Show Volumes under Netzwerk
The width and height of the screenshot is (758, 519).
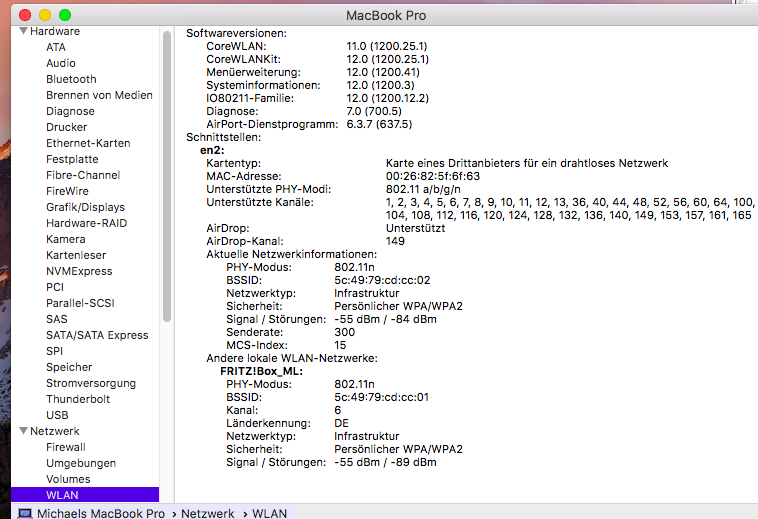68,478
